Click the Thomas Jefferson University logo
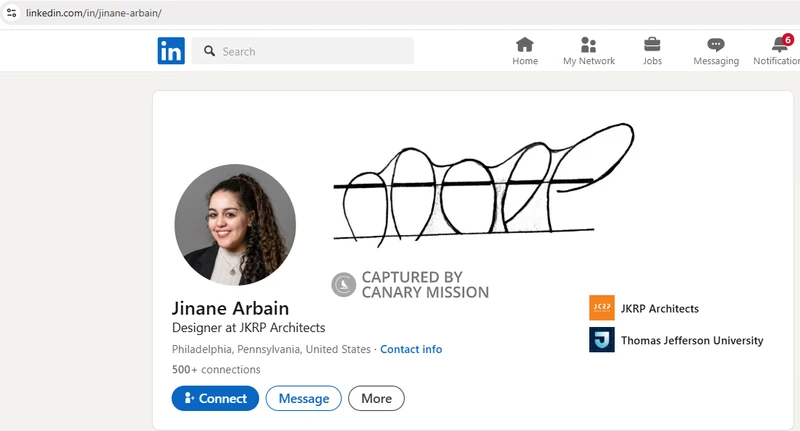 point(602,340)
